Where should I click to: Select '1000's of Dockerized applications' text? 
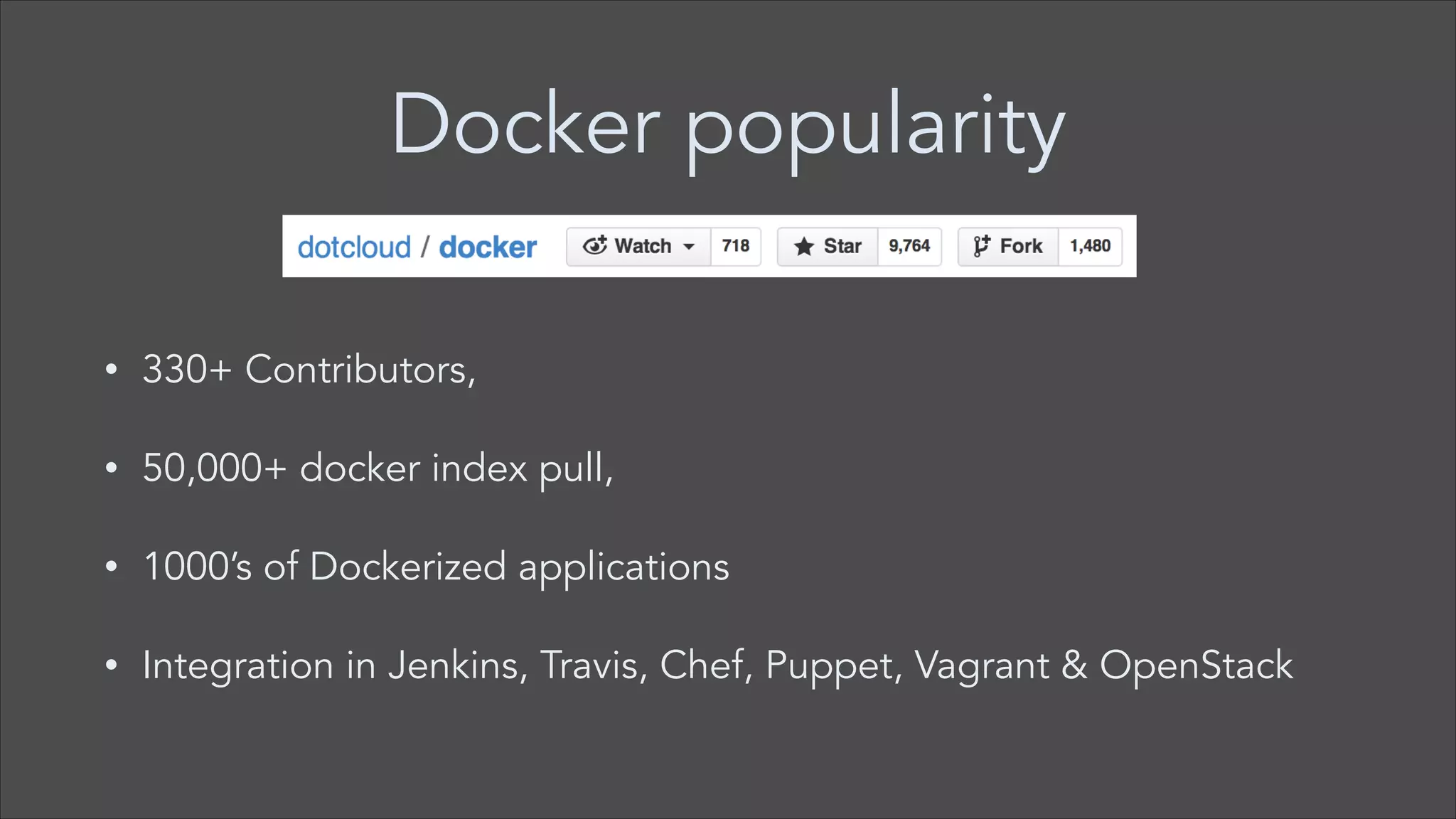coord(436,567)
